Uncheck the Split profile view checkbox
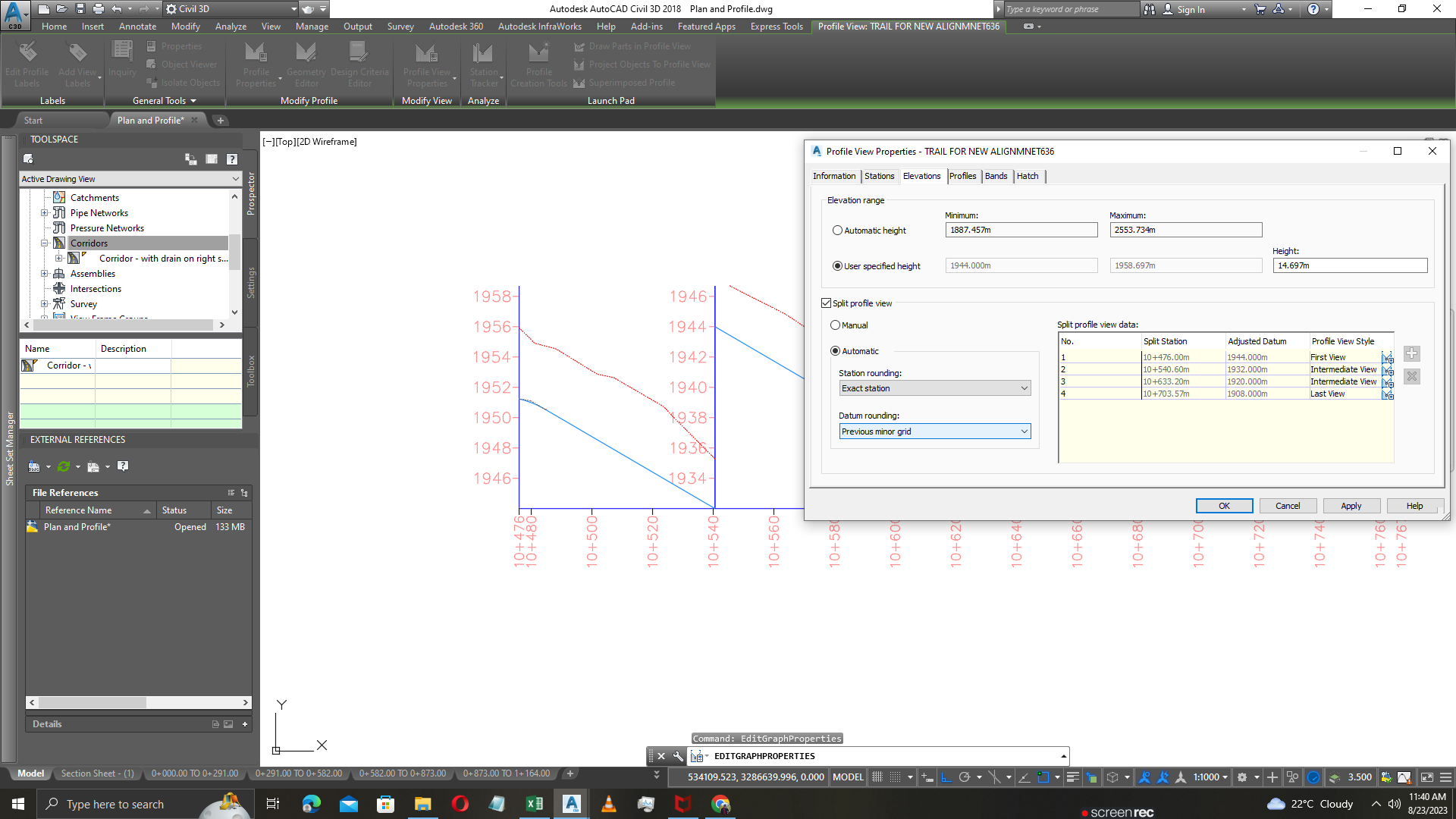1456x819 pixels. [x=827, y=303]
